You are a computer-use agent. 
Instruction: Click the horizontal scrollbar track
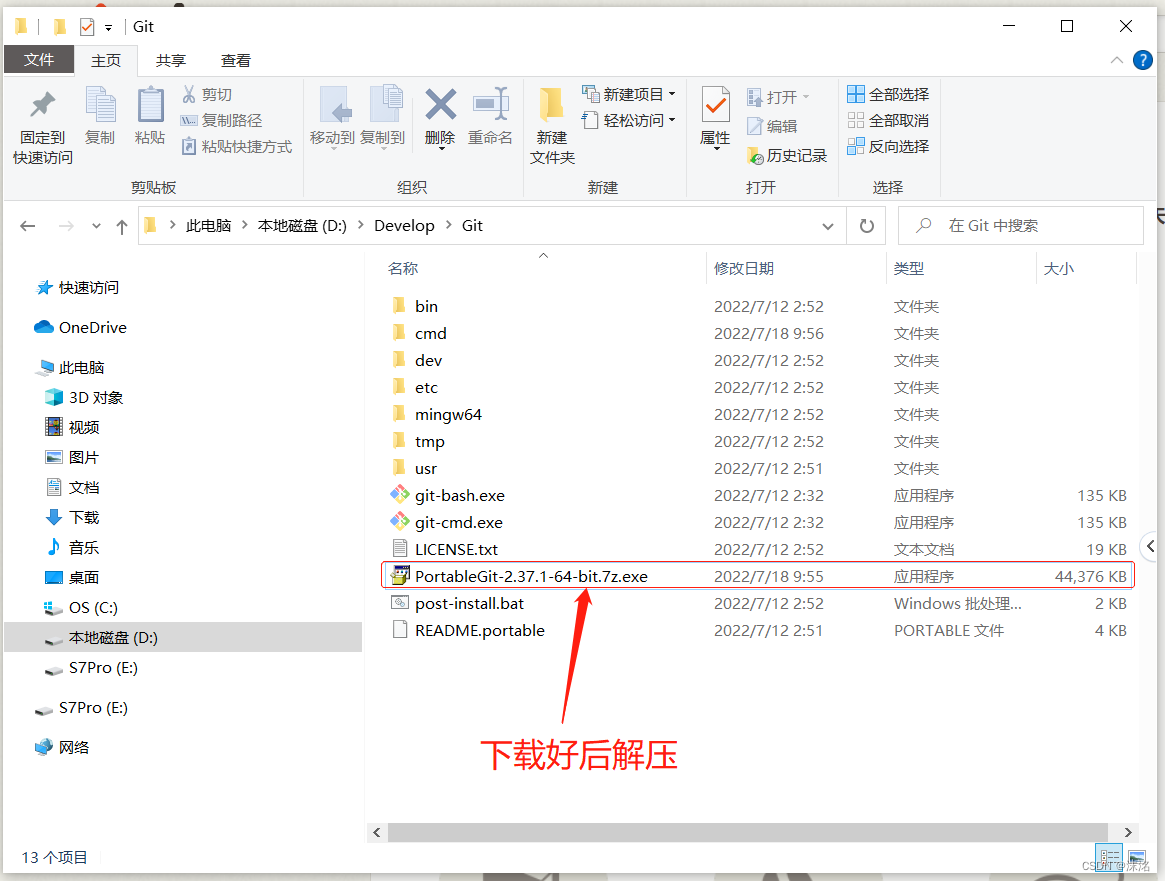747,832
